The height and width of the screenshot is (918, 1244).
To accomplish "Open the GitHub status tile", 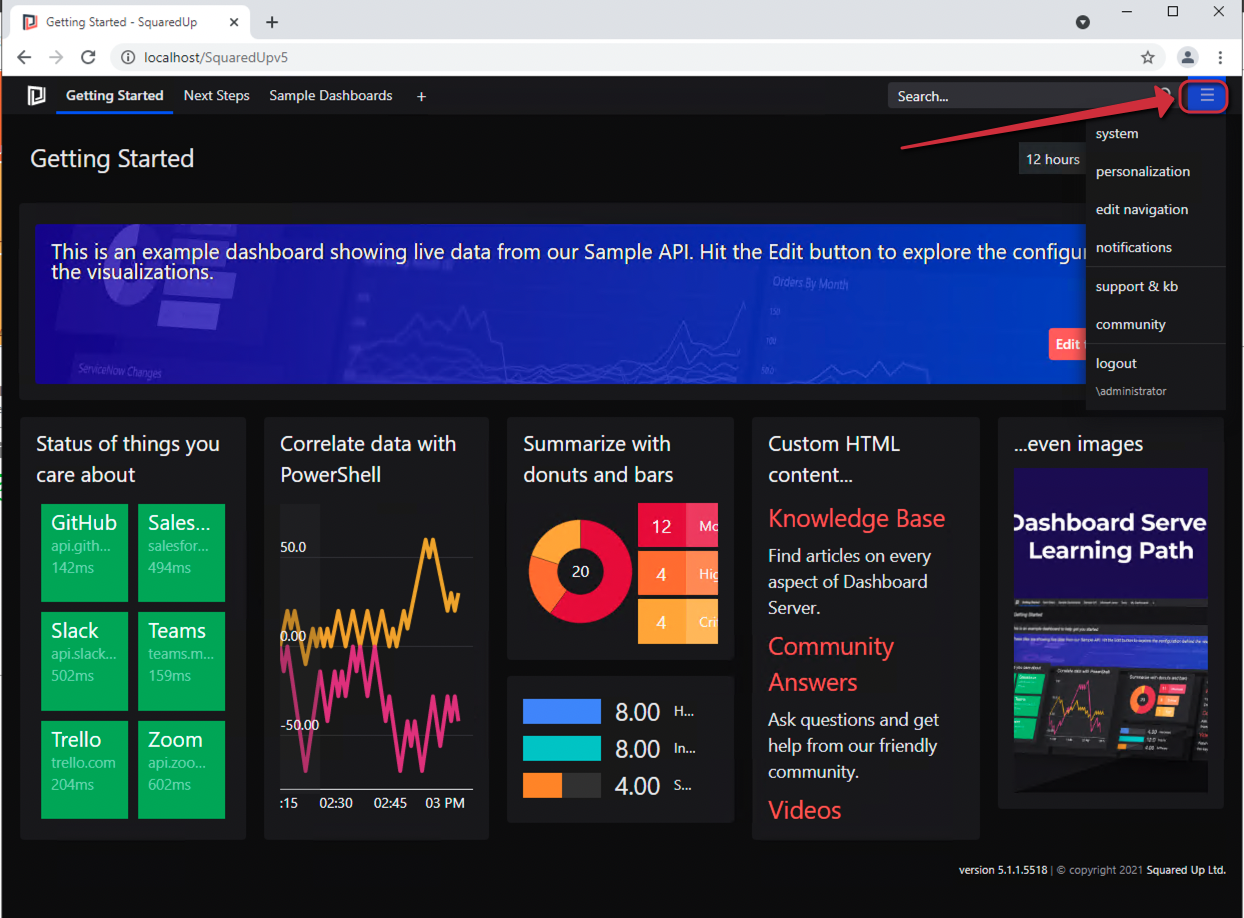I will pos(84,552).
